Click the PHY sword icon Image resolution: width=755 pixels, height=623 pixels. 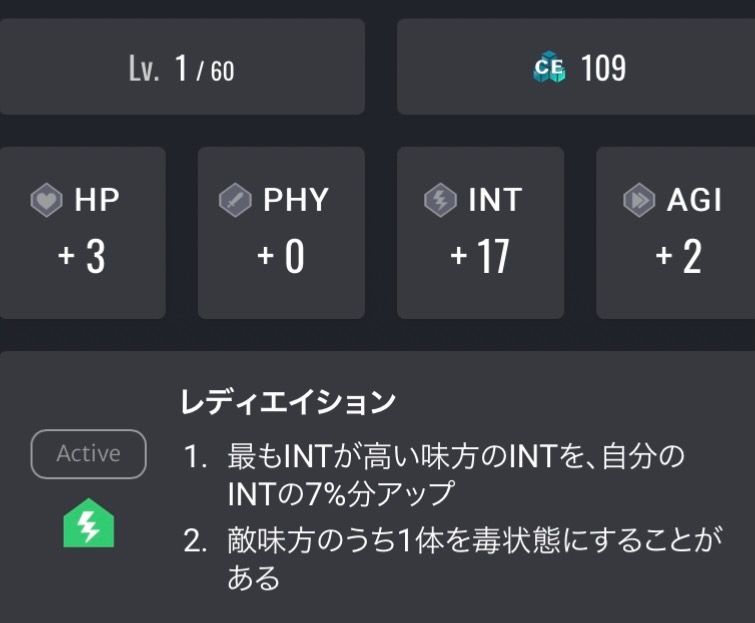point(235,200)
